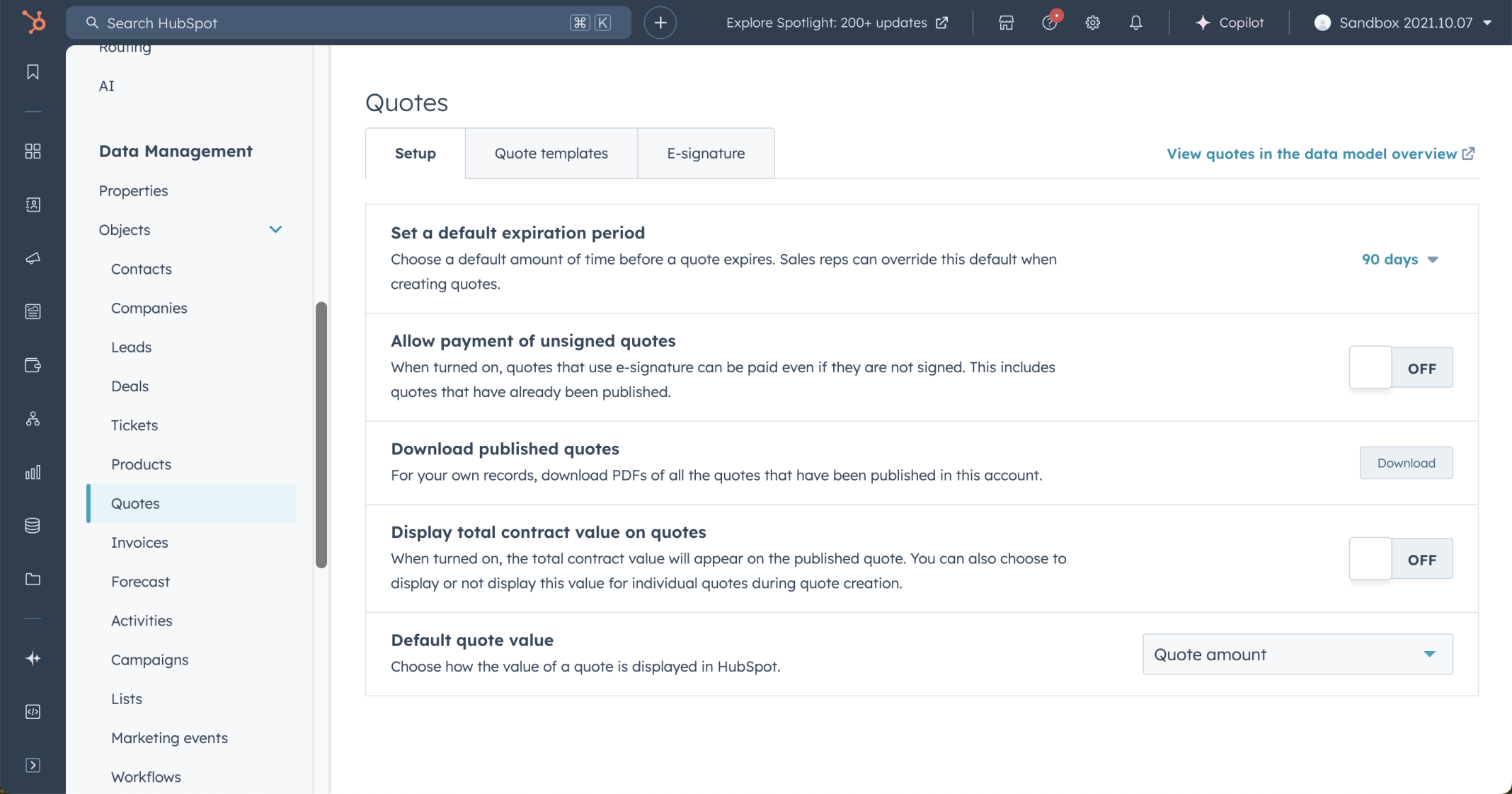This screenshot has width=1512, height=794.
Task: Open Library folder icon in left rail
Action: [33, 579]
